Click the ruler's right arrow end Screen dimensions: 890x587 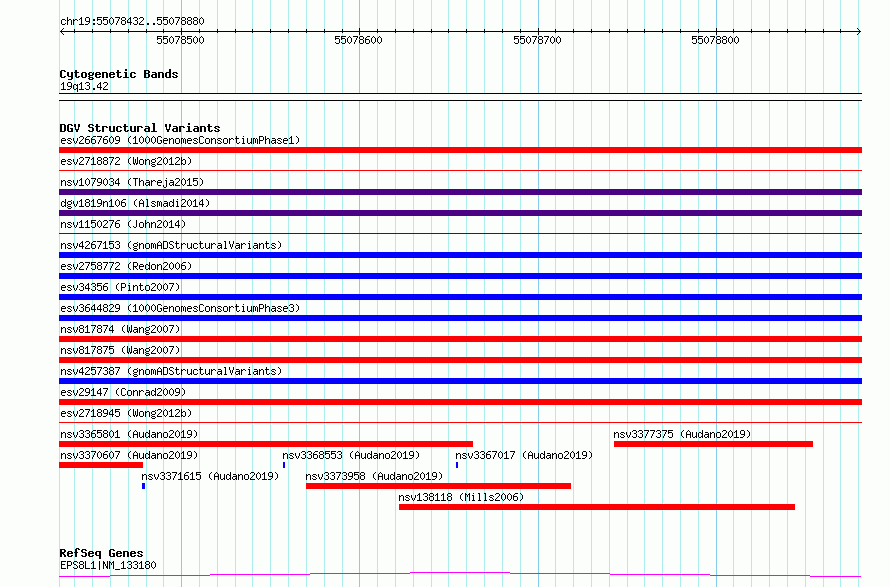(859, 32)
